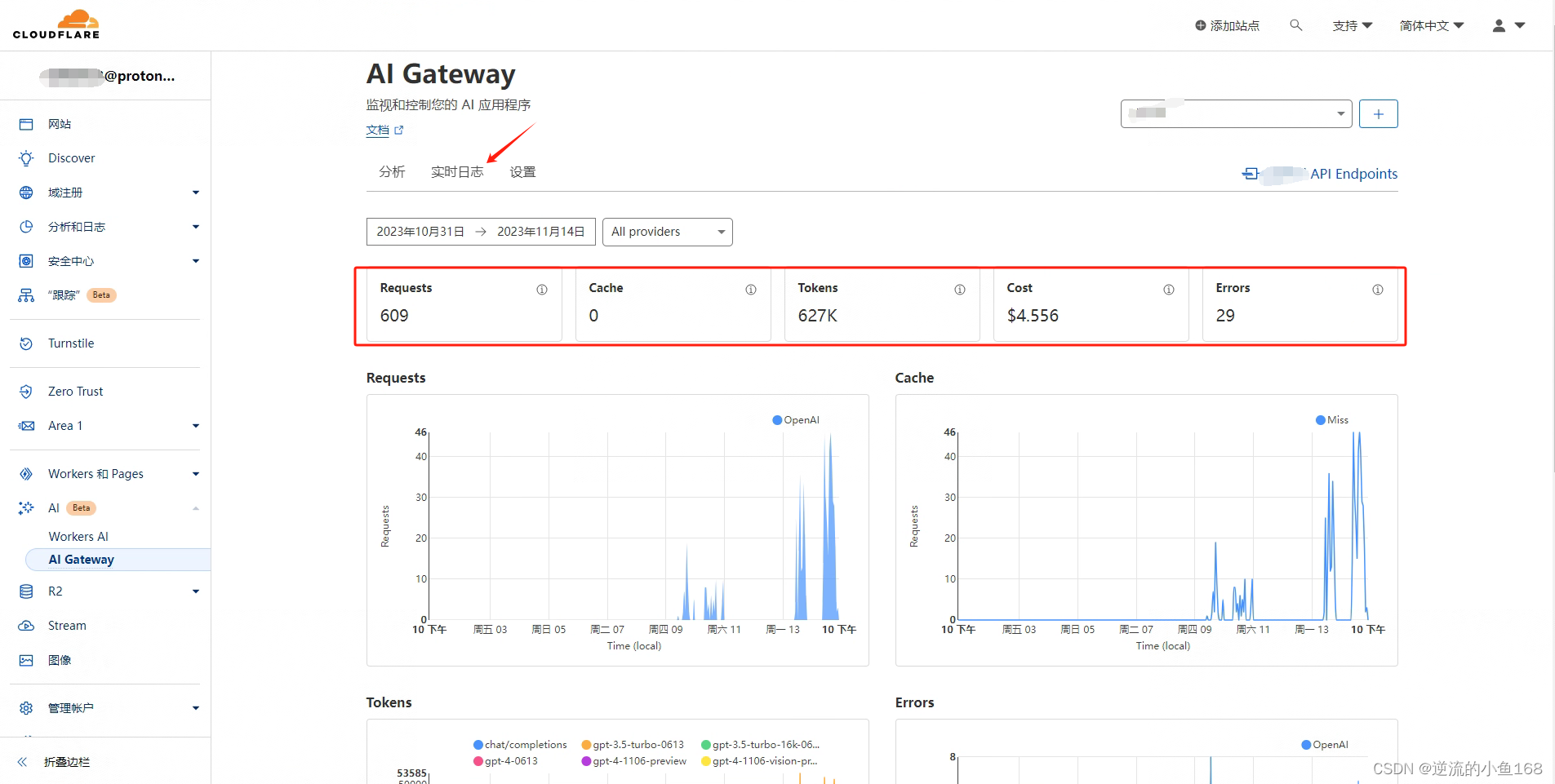Open the gateway selector dropdown
Viewport: 1555px width, 784px height.
click(1236, 113)
